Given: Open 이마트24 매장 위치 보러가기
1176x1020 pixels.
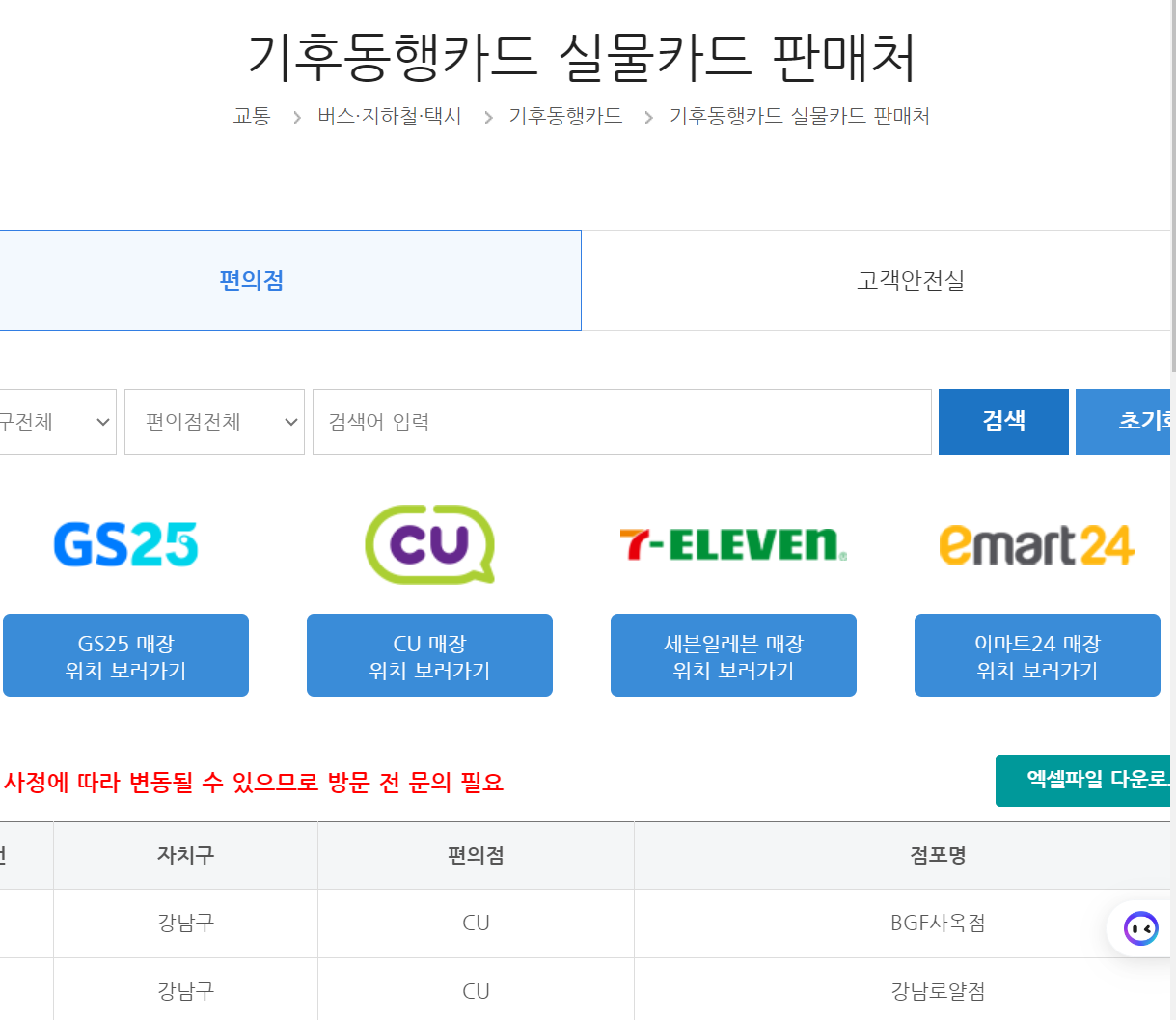Looking at the screenshot, I should click(1036, 654).
